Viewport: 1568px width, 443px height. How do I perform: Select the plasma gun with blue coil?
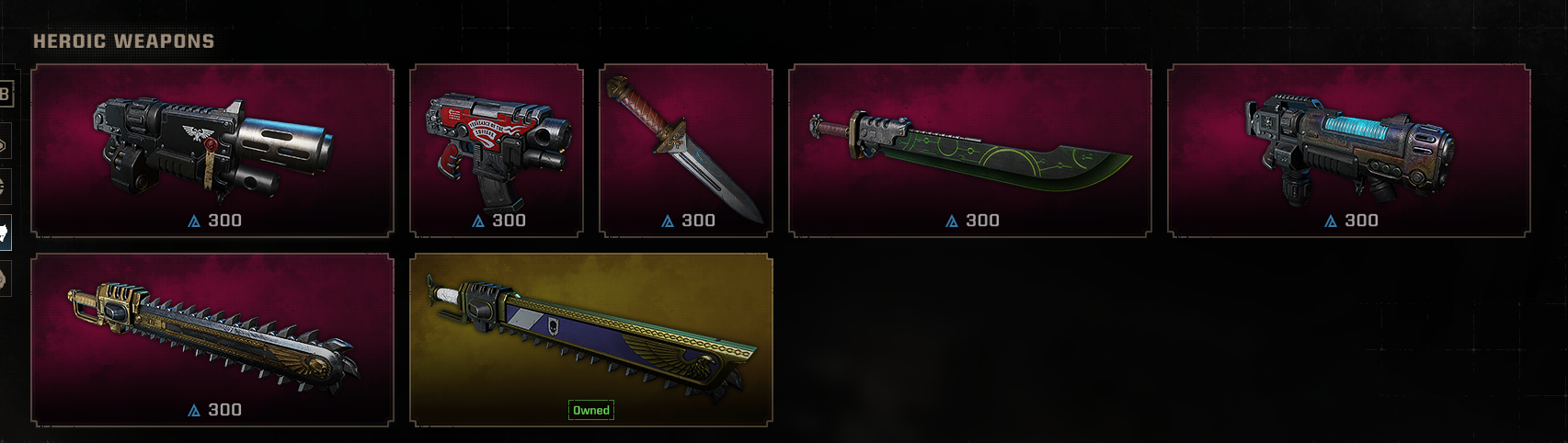point(1349,151)
